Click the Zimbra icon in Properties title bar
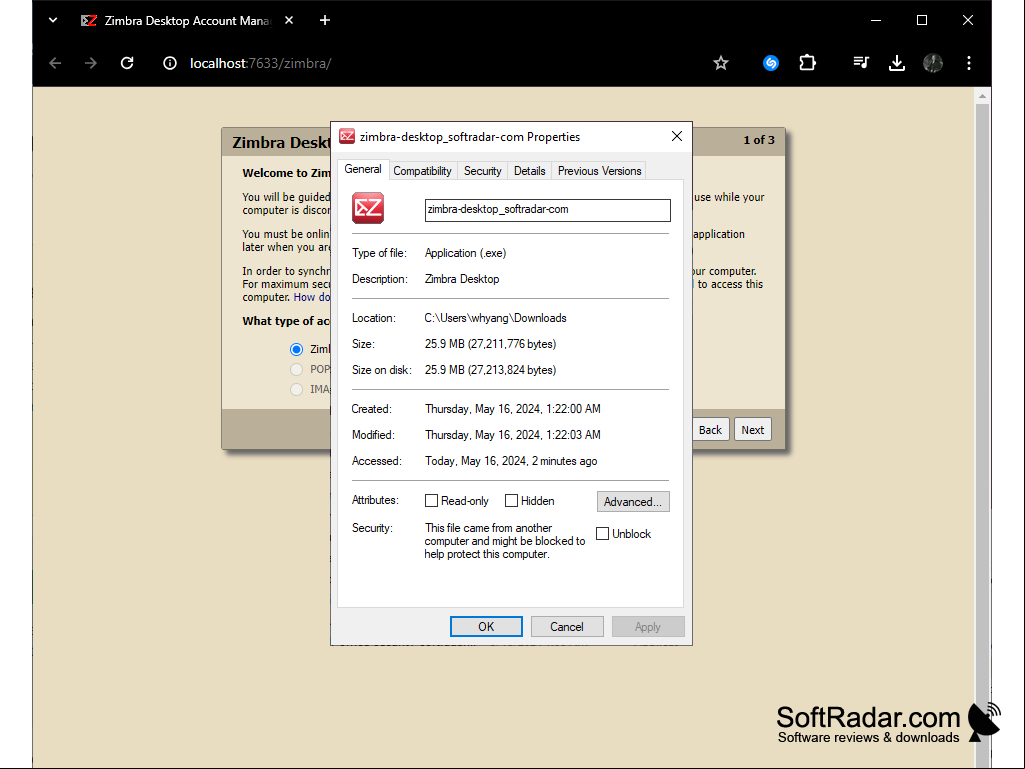This screenshot has height=769, width=1025. [x=346, y=136]
